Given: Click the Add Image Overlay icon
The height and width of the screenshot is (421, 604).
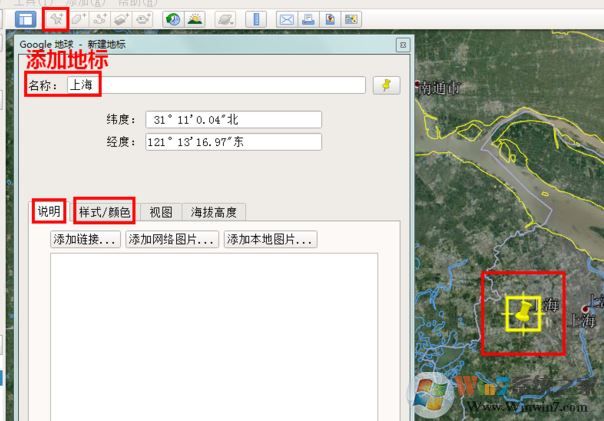Looking at the screenshot, I should pos(121,19).
